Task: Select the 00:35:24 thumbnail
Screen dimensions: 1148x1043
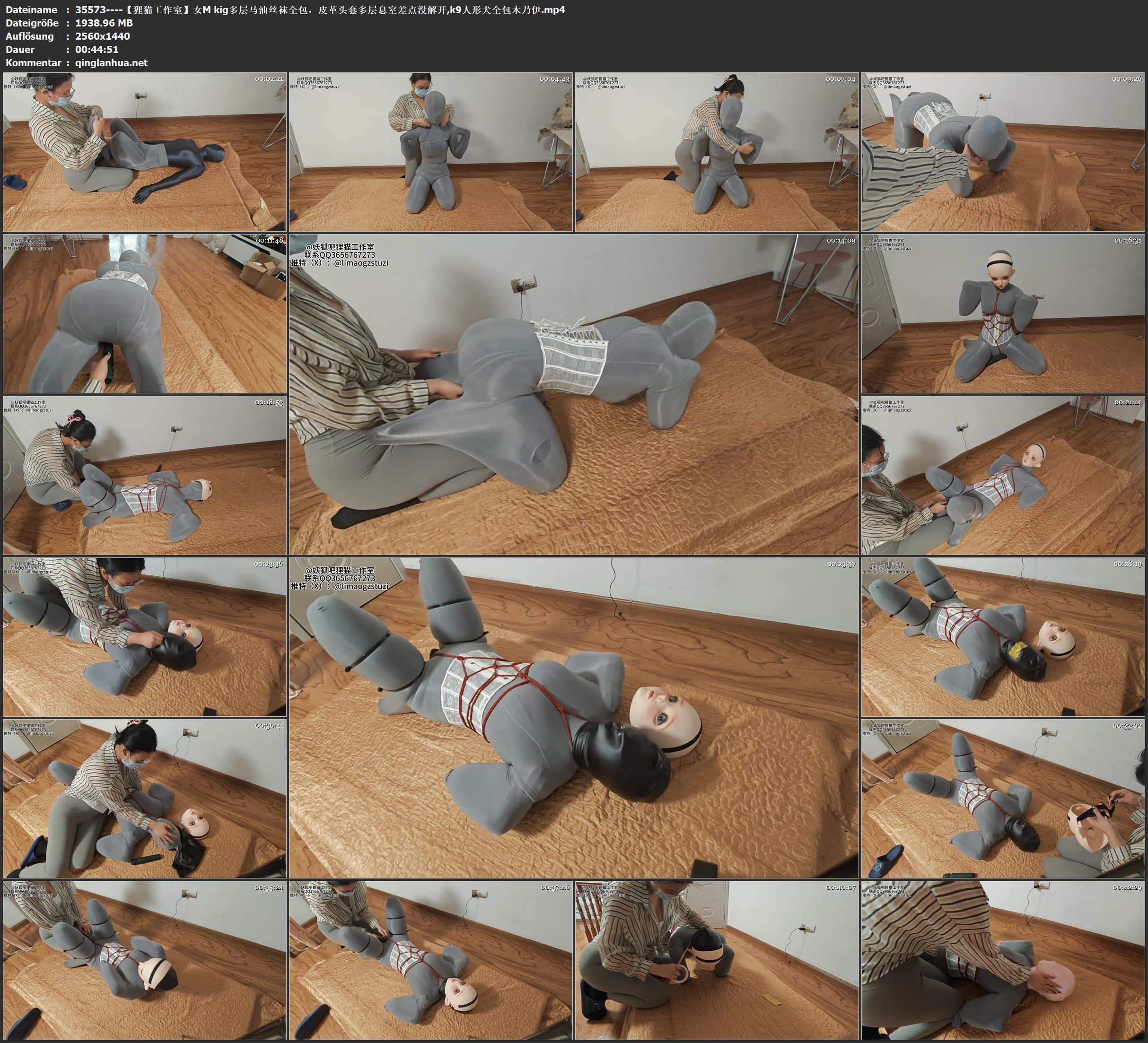Action: [145, 960]
